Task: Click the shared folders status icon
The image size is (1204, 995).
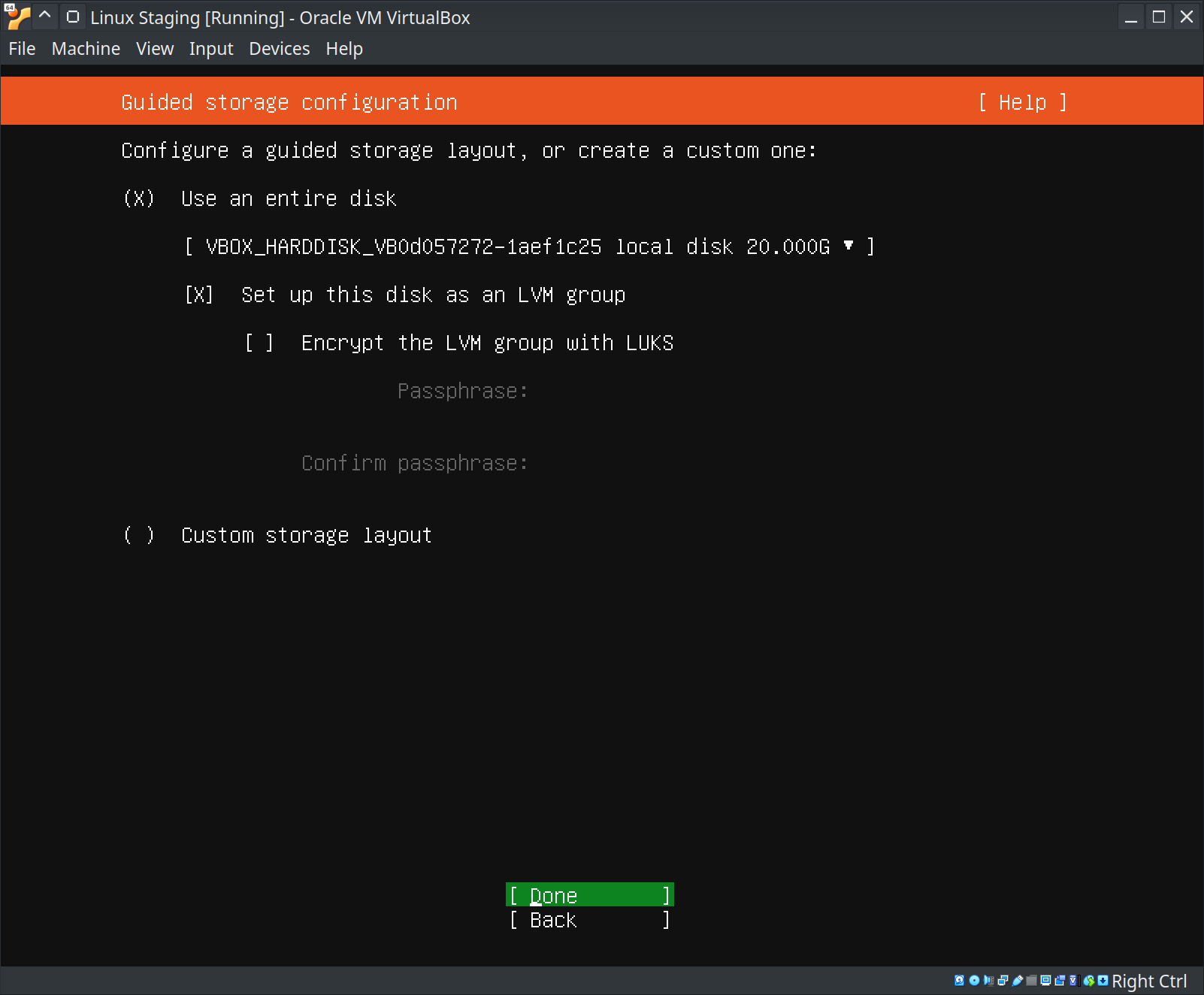Action: [1032, 980]
